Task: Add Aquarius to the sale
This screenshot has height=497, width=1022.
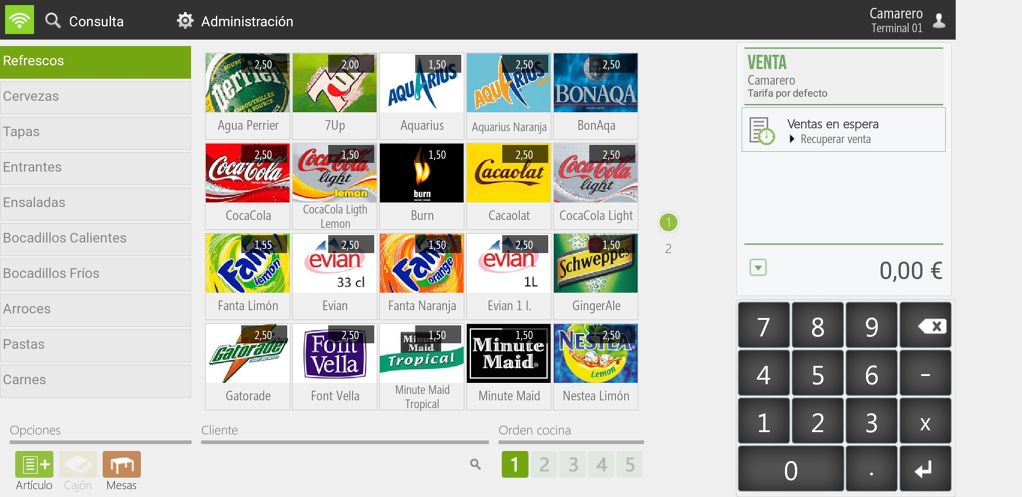Action: pyautogui.click(x=422, y=96)
